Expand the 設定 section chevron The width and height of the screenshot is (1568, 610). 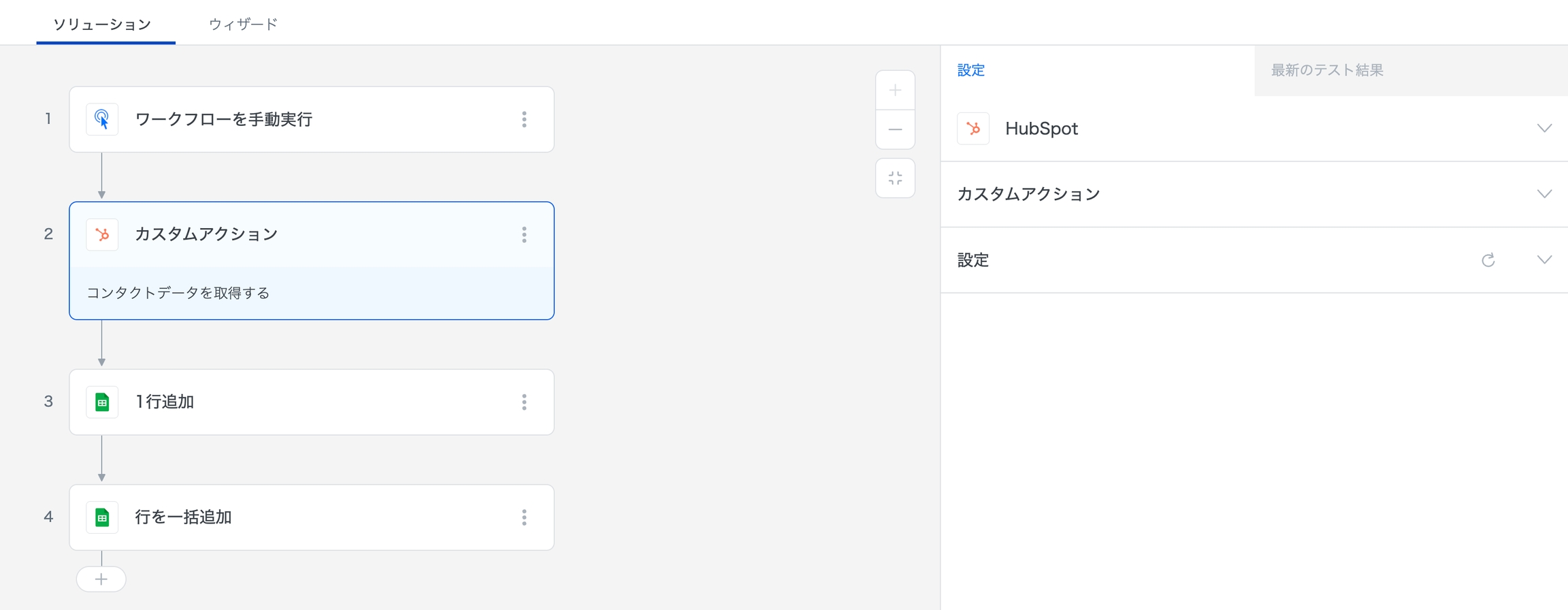[1544, 260]
